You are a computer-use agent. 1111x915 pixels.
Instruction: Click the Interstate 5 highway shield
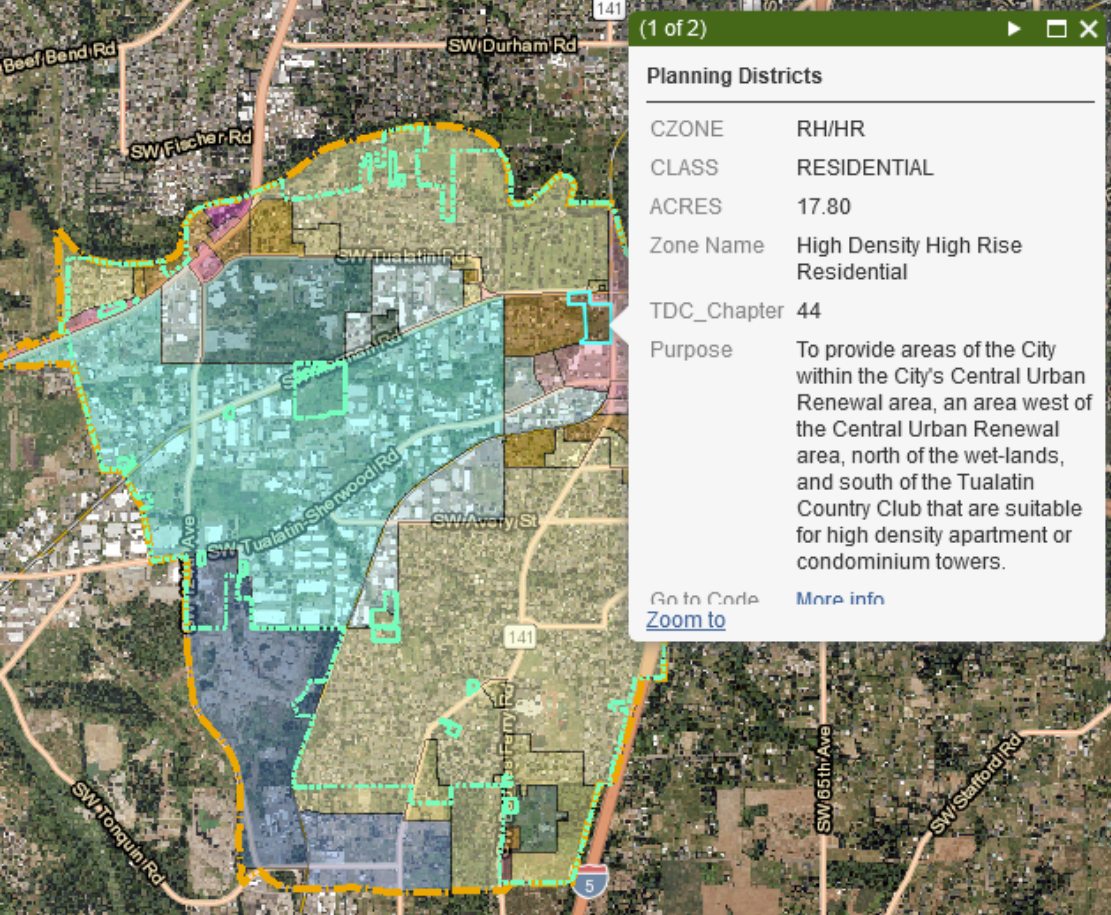click(592, 880)
